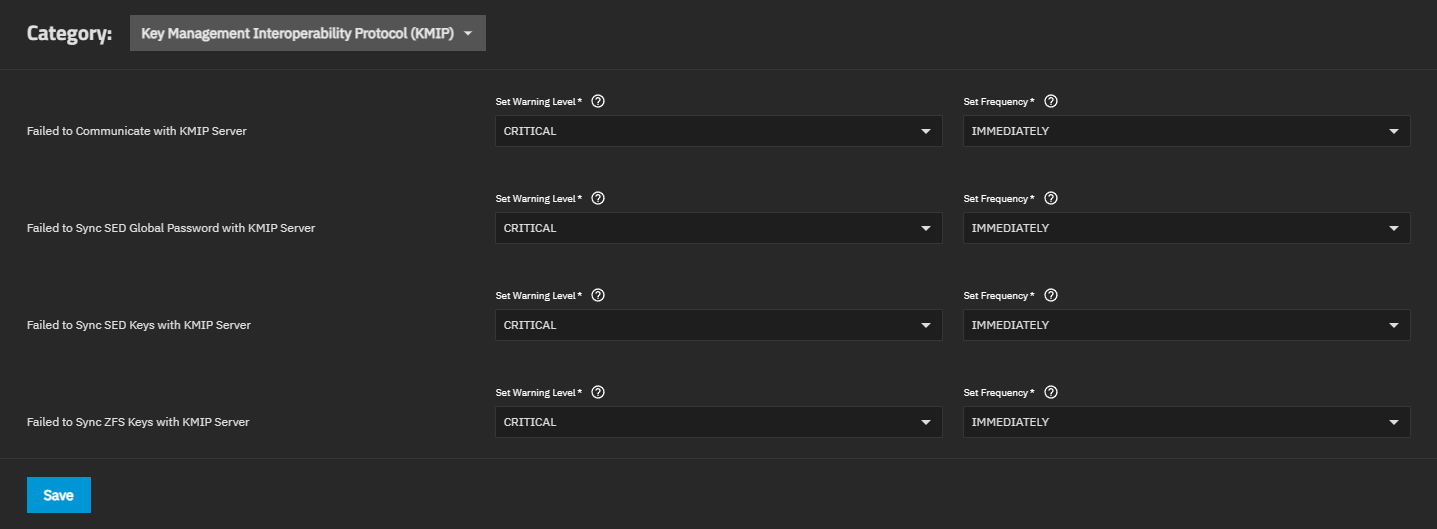Click 'Failed to Communicate with KMIP Server' label
Image resolution: width=1437 pixels, height=529 pixels.
(x=137, y=131)
